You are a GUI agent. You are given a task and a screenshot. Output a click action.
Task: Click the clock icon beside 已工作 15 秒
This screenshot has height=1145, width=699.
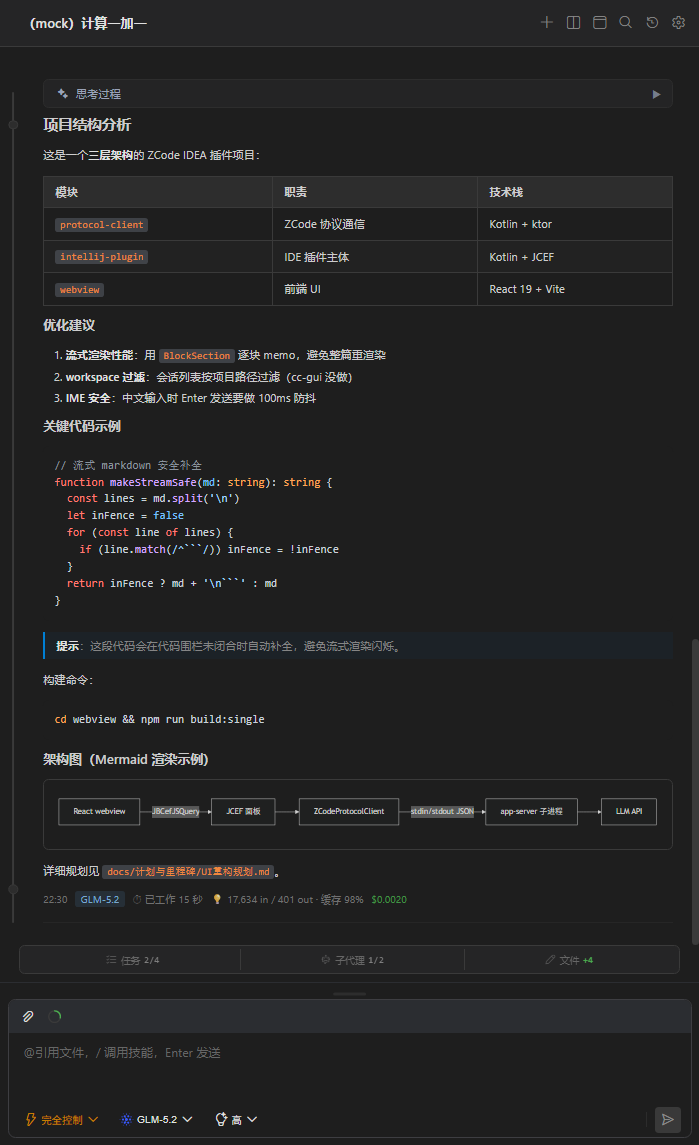(x=137, y=900)
